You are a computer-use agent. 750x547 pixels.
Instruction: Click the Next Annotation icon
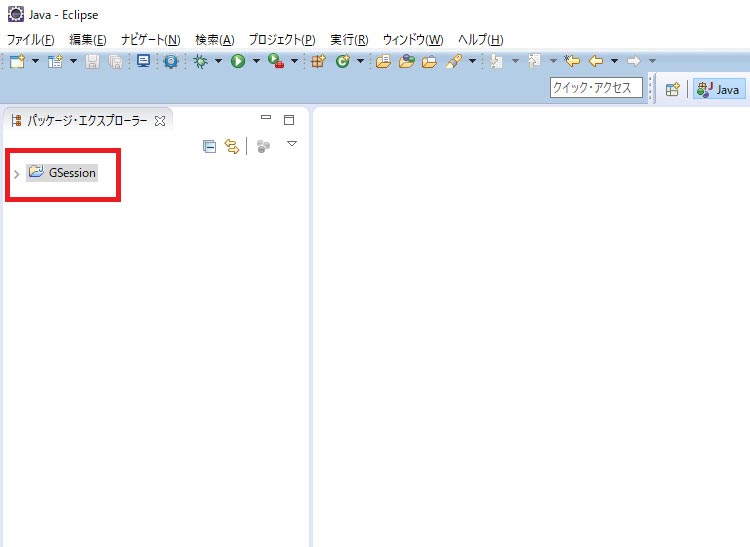[x=496, y=61]
